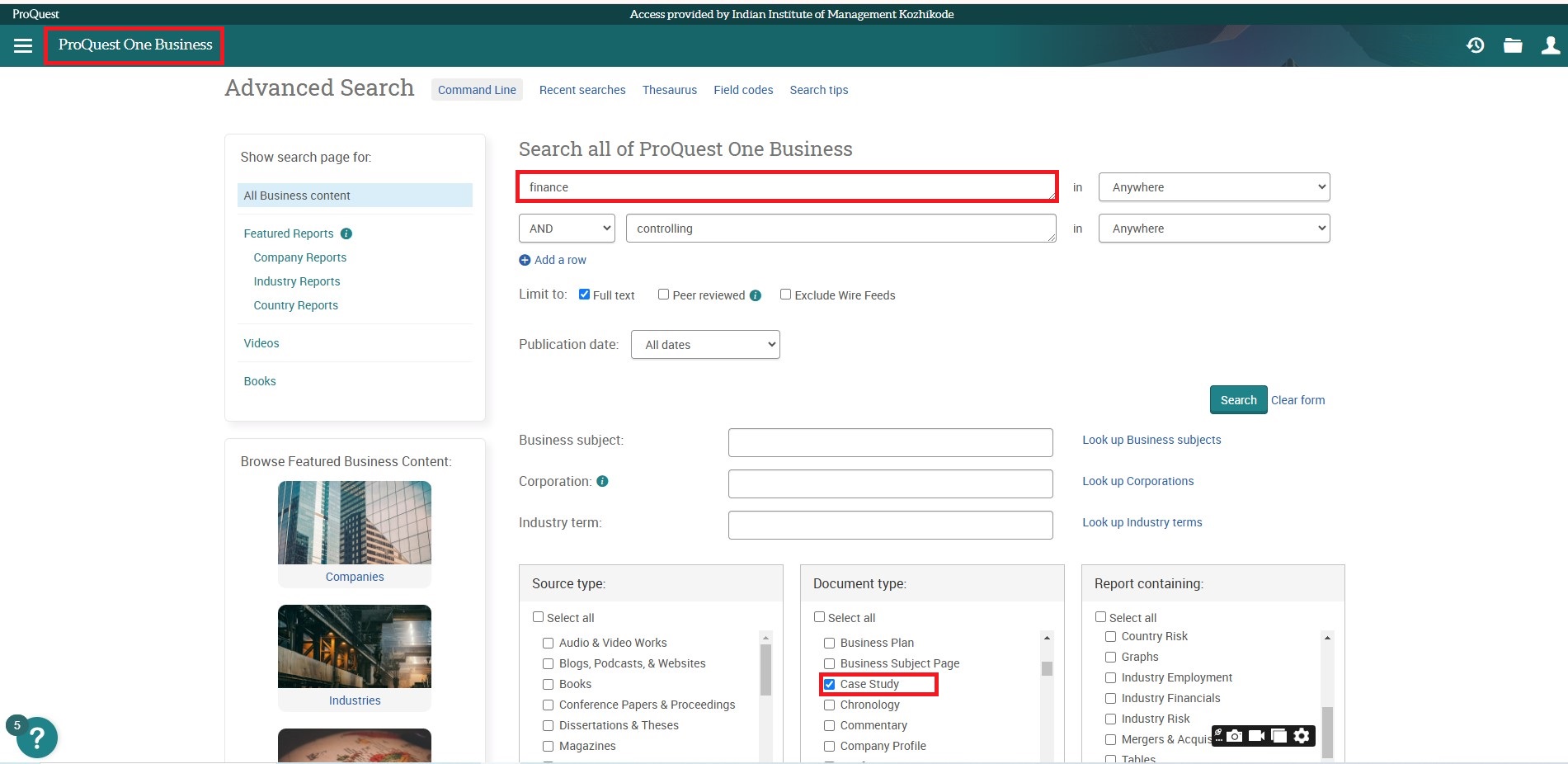Screen dimensions: 1568x764
Task: Switch to the Command Line tab
Action: (x=477, y=90)
